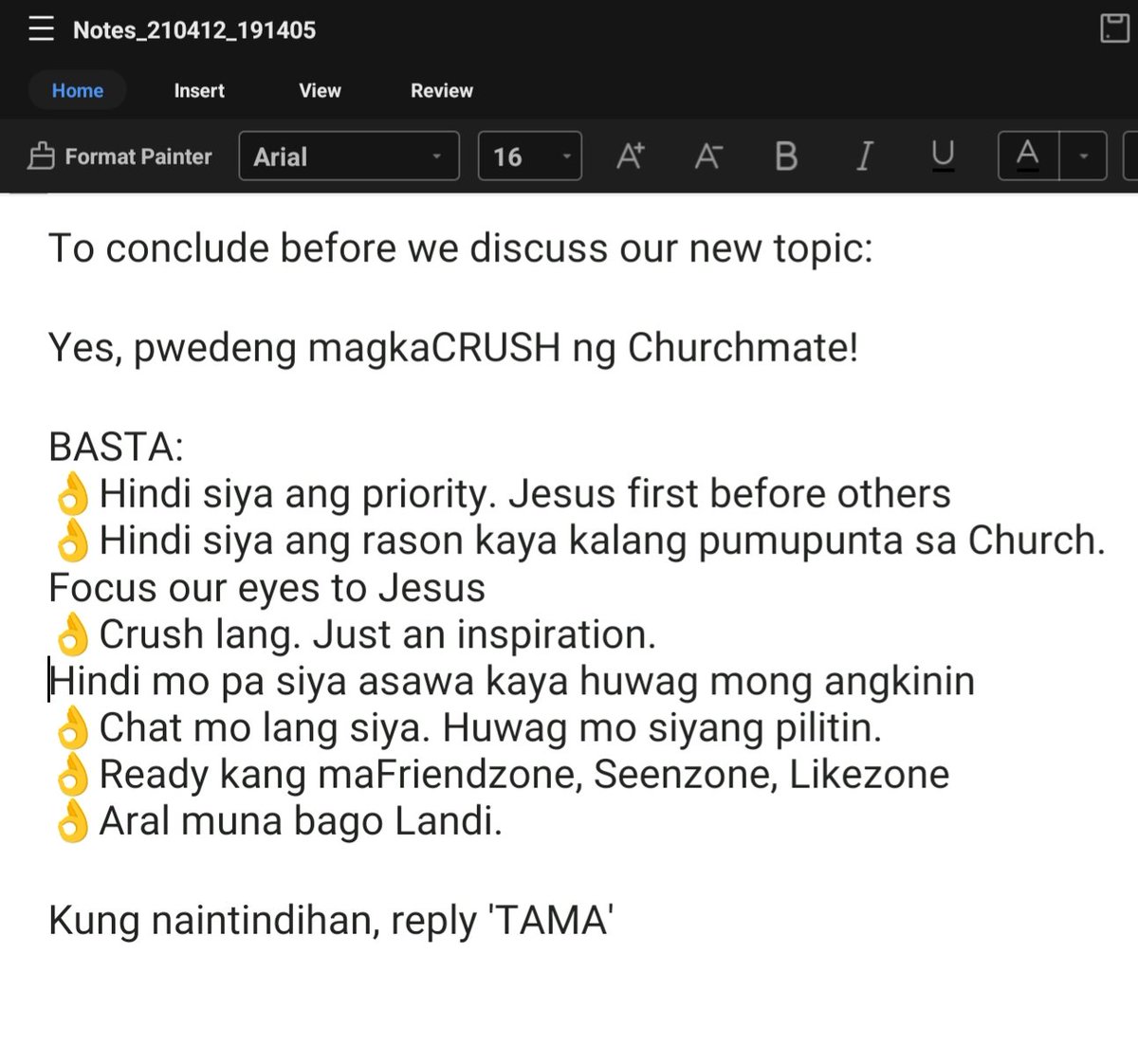Apply the font color A button

point(1028,156)
